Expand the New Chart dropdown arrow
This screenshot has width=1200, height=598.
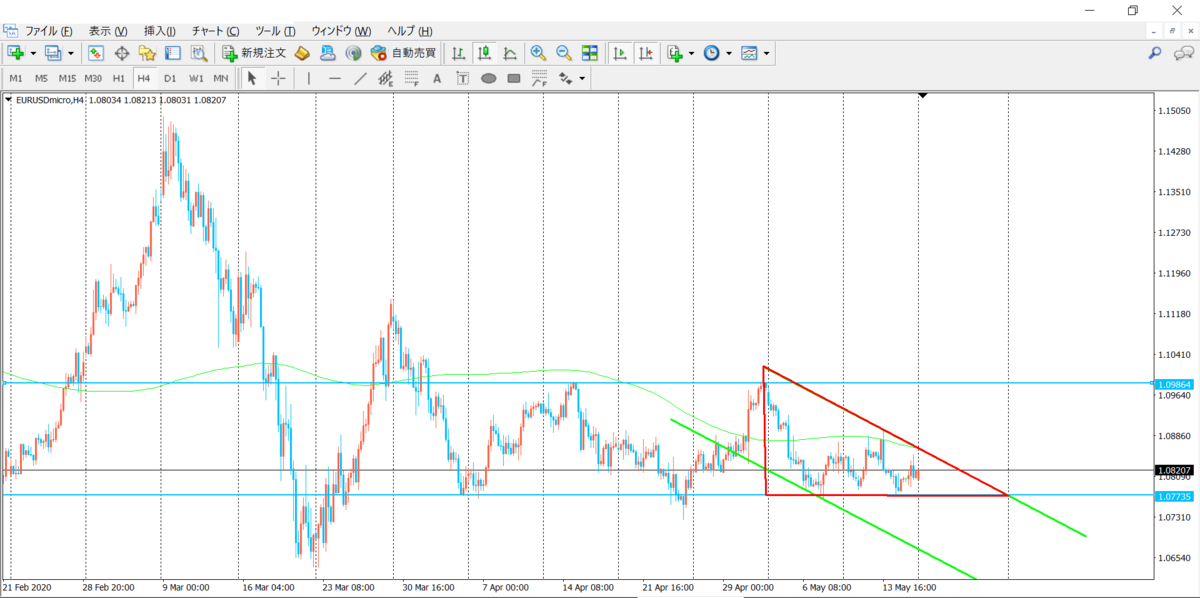pos(33,53)
